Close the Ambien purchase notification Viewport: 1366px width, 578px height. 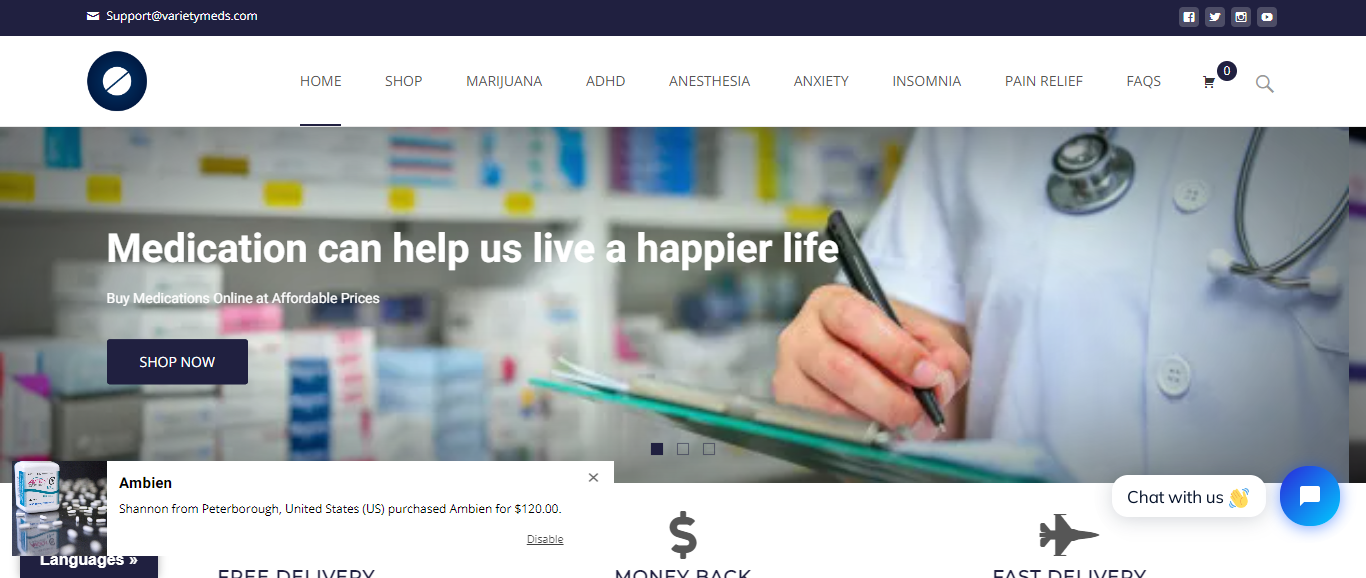point(593,478)
